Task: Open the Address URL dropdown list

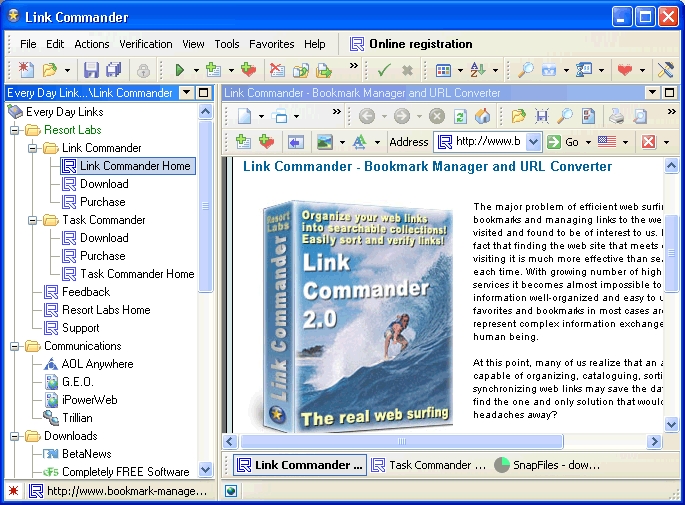Action: (x=533, y=142)
